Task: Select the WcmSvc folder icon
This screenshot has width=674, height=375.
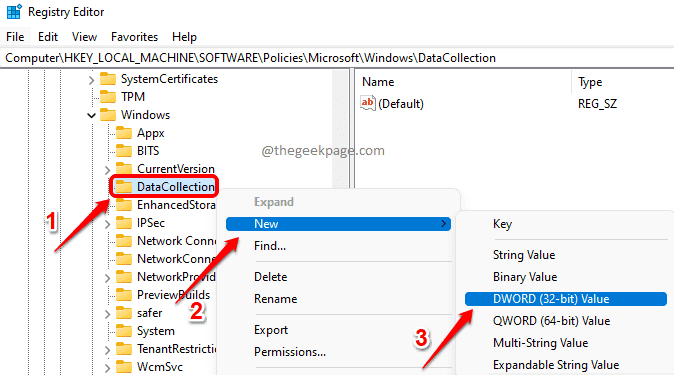Action: click(x=124, y=367)
